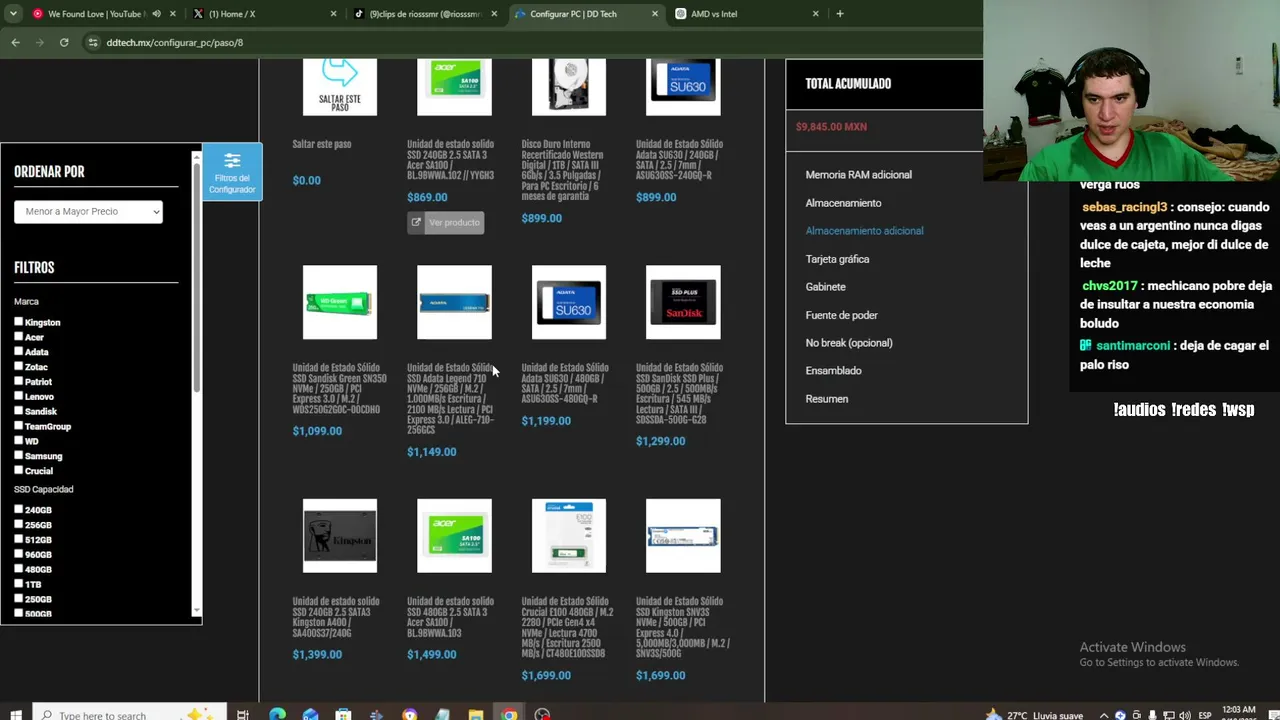The height and width of the screenshot is (720, 1280).
Task: Check the Crucial brand filter
Action: (19, 471)
